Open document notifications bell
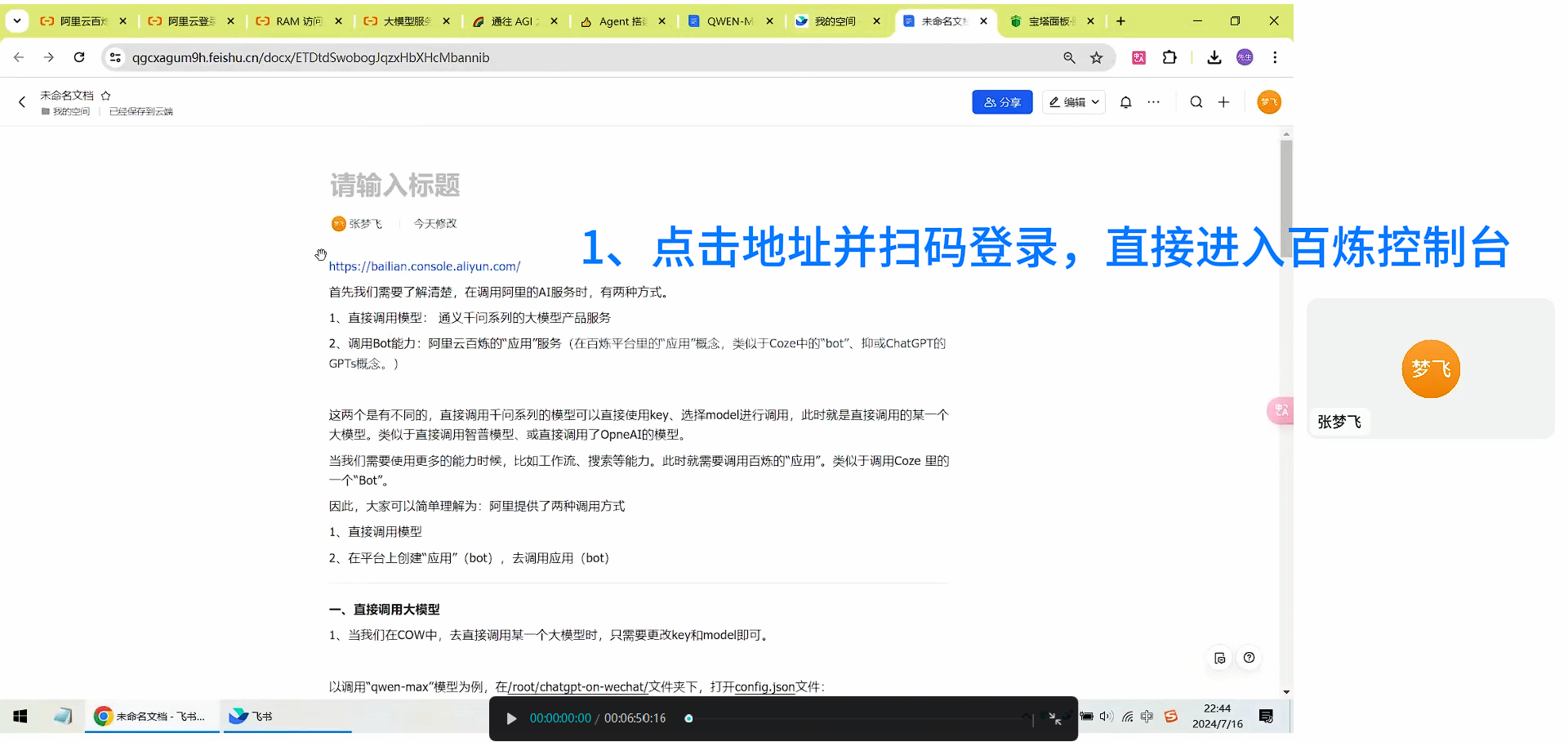This screenshot has height=742, width=1568. pyautogui.click(x=1125, y=102)
